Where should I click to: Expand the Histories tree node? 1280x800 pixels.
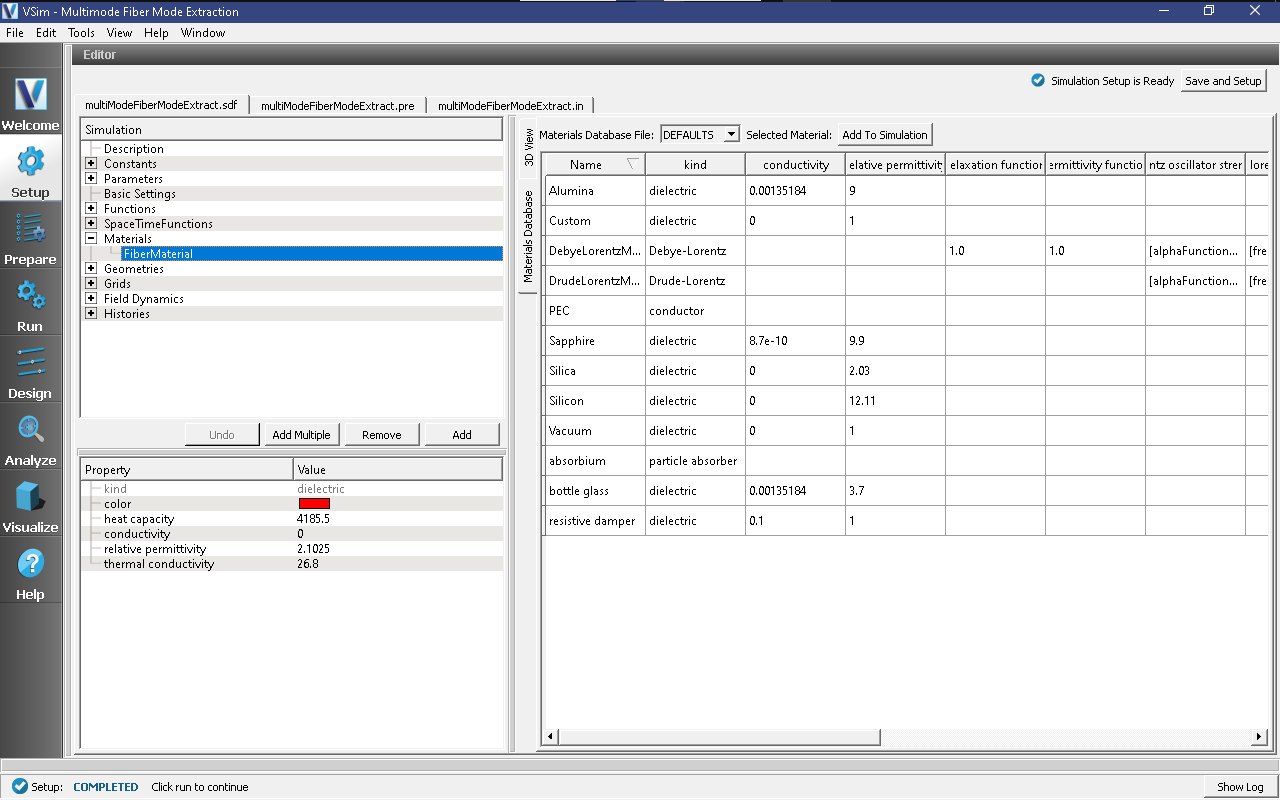point(91,314)
